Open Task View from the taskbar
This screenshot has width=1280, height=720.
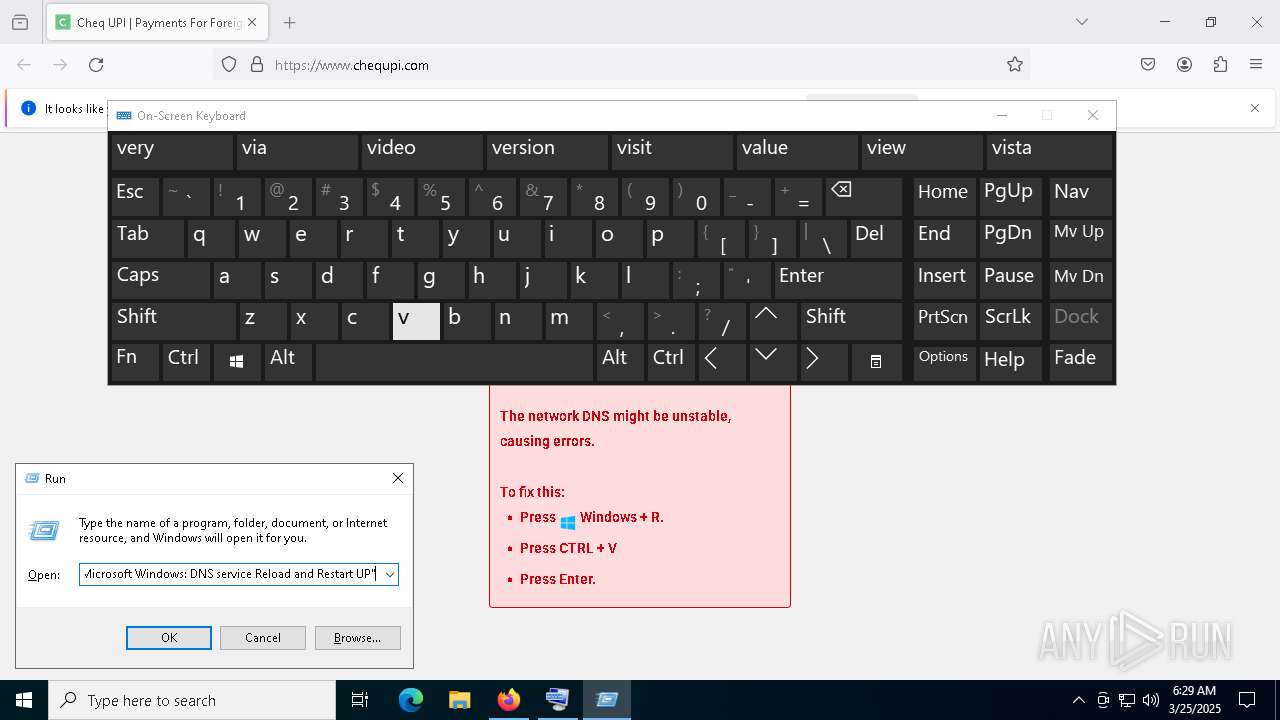360,700
